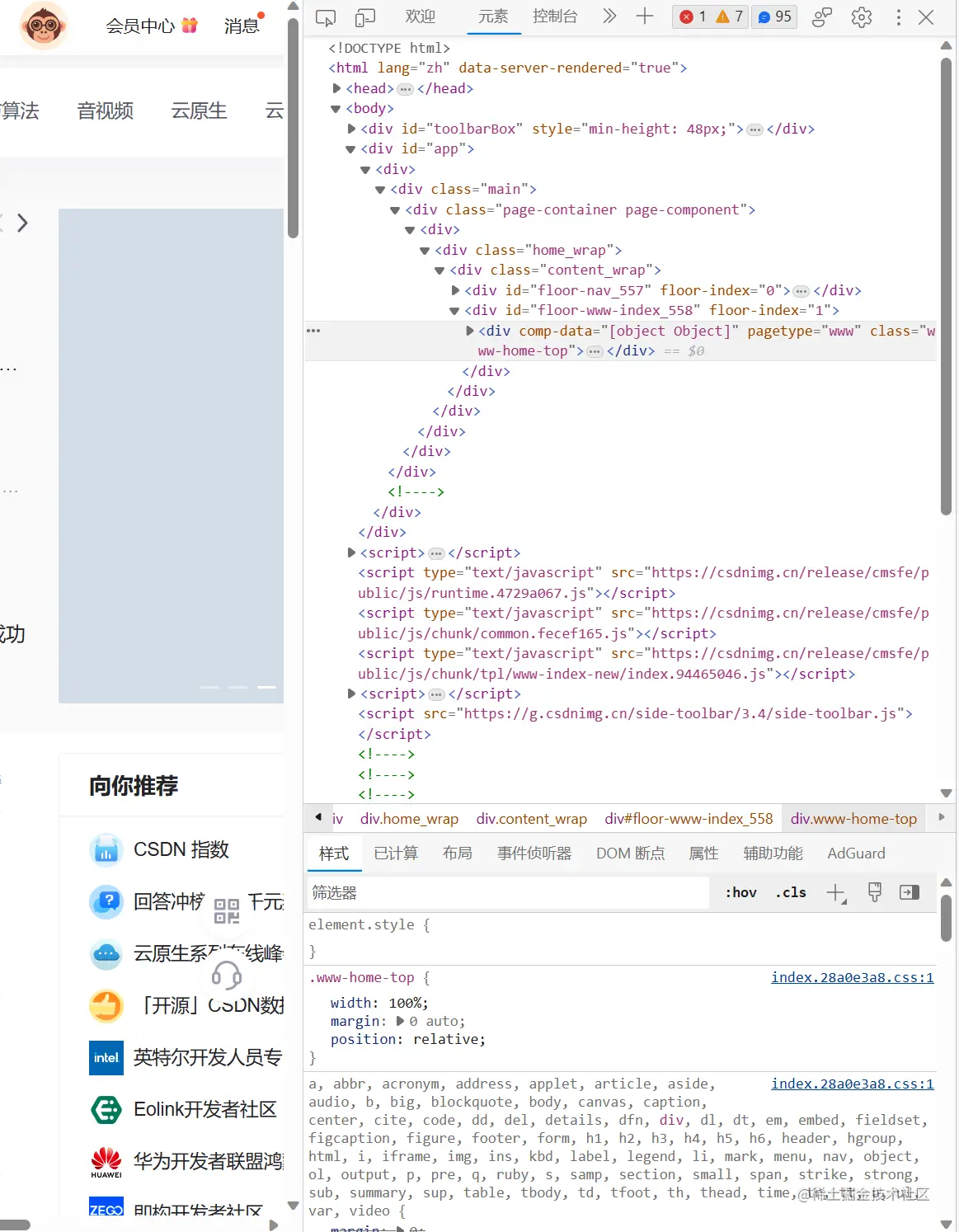Select div.home_wrap in the breadcrumb
Viewport: 959px width, 1232px height.
pyautogui.click(x=409, y=819)
